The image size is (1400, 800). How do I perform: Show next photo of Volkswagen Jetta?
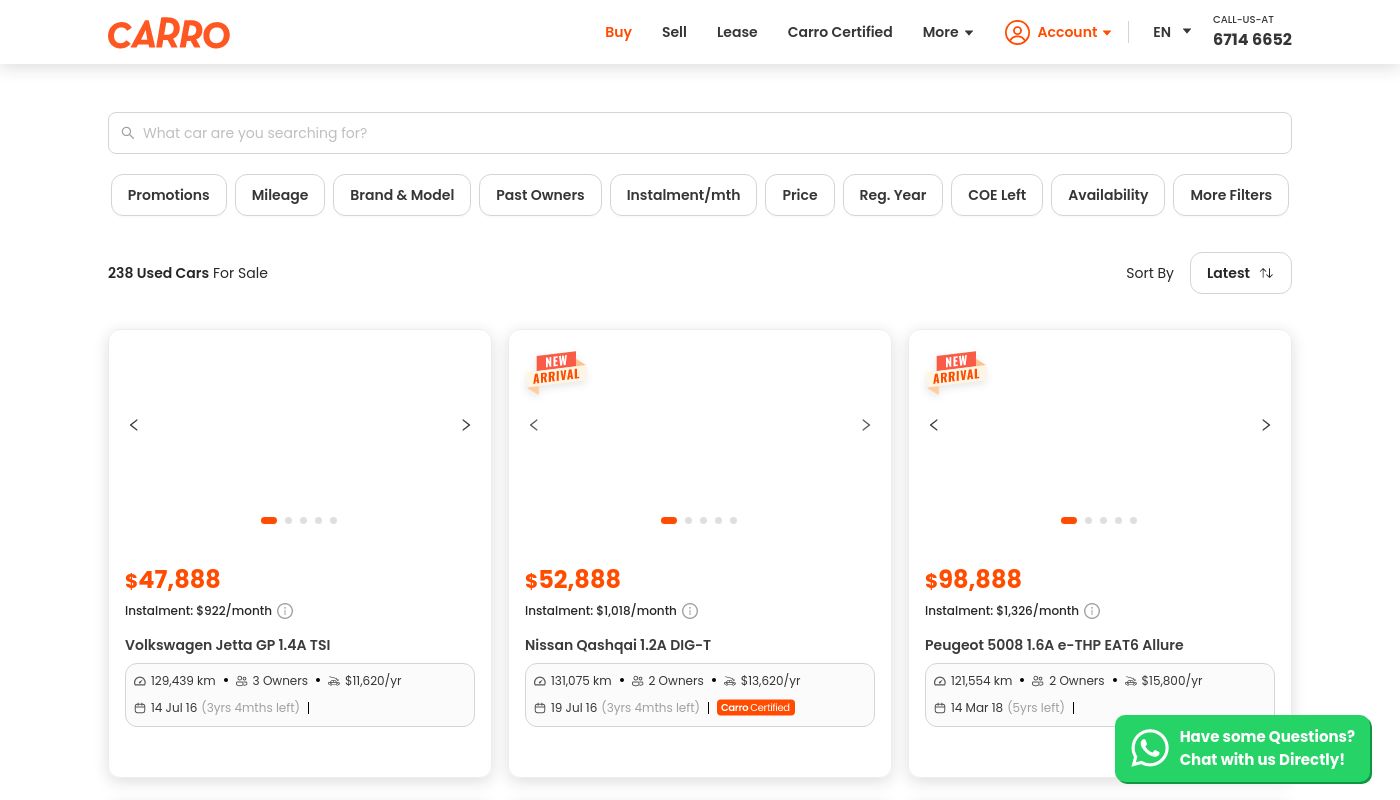pos(466,425)
